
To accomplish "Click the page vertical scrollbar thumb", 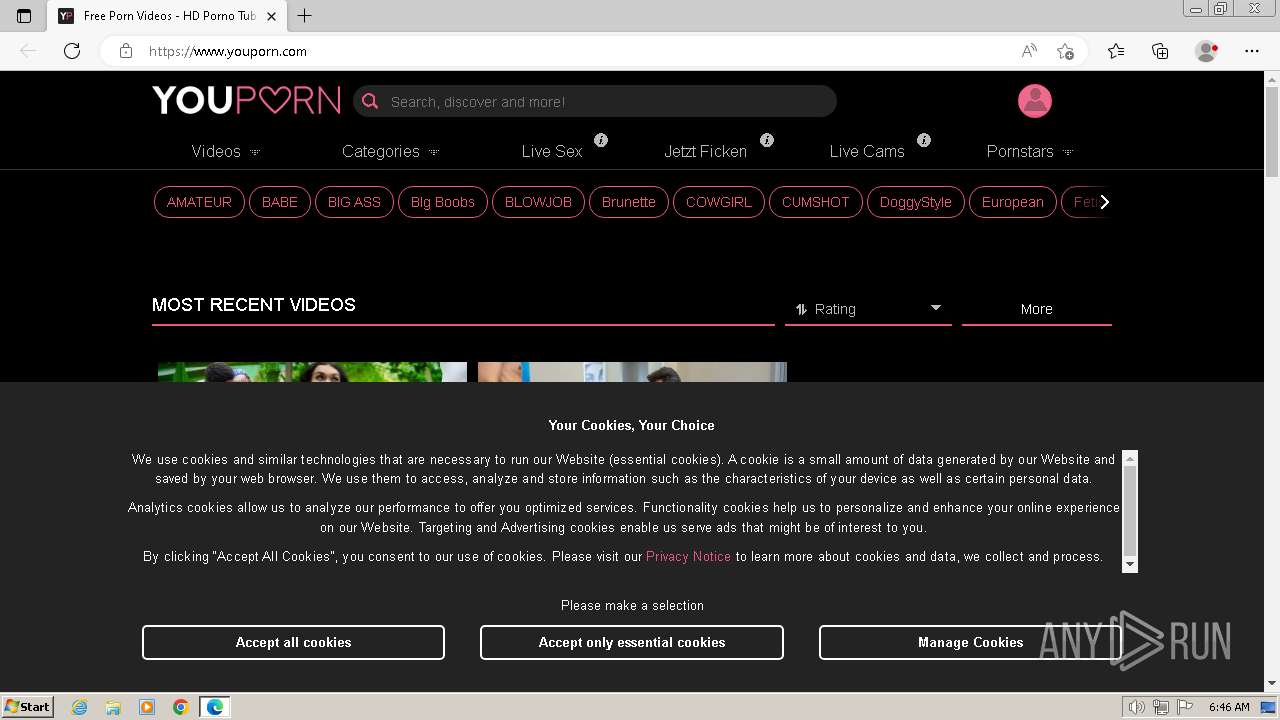I will [1272, 133].
